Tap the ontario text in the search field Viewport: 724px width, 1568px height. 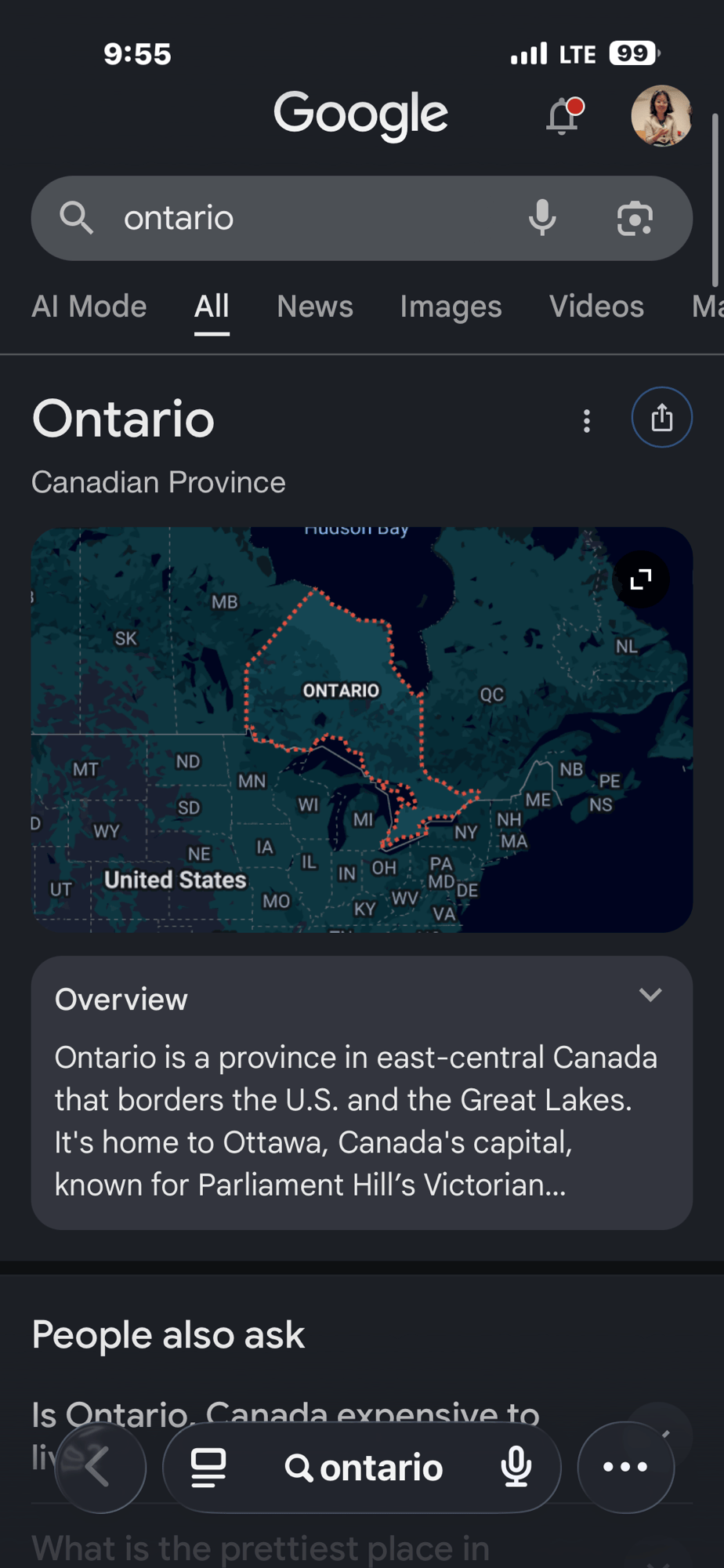click(179, 218)
